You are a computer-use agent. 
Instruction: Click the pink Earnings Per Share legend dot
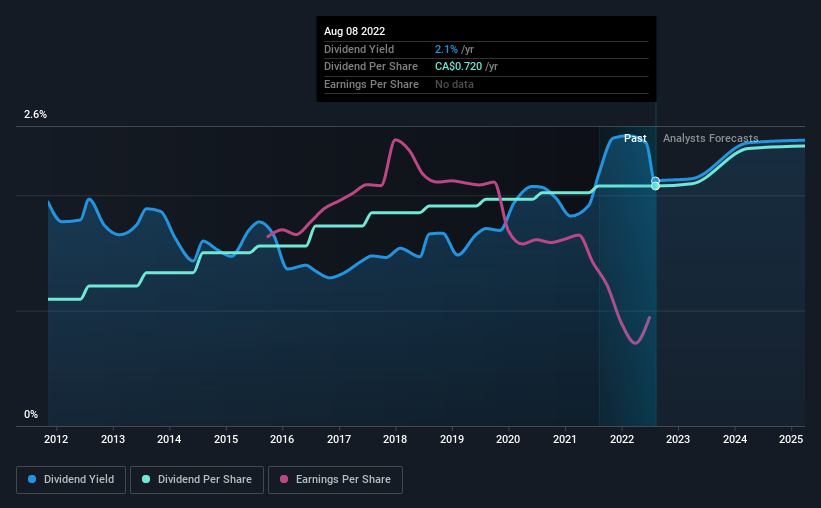(284, 479)
